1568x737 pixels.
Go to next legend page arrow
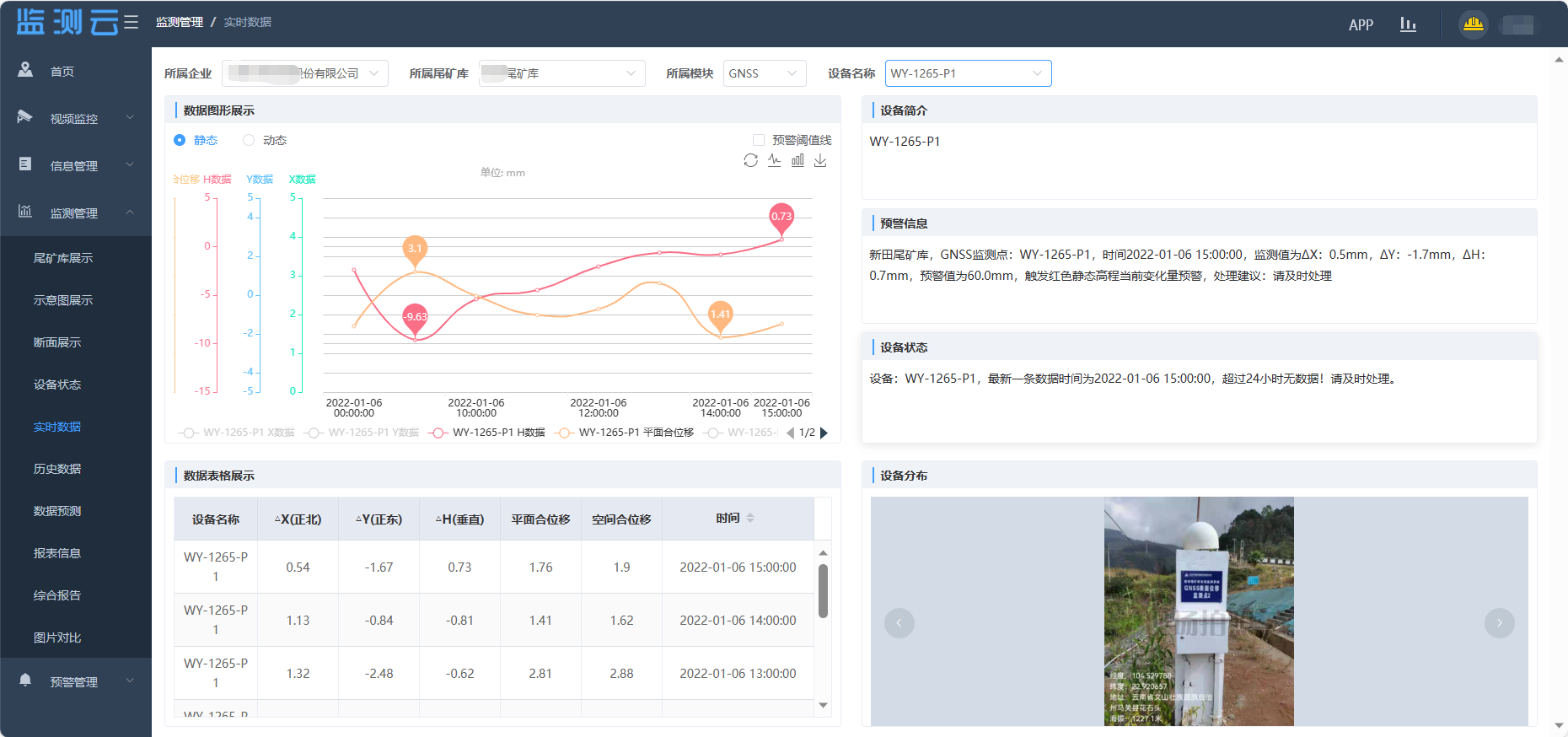pyautogui.click(x=824, y=433)
